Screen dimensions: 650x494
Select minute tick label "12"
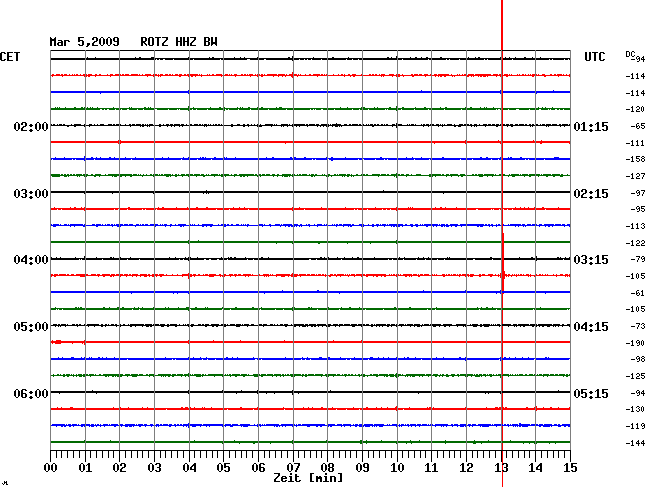click(x=466, y=468)
